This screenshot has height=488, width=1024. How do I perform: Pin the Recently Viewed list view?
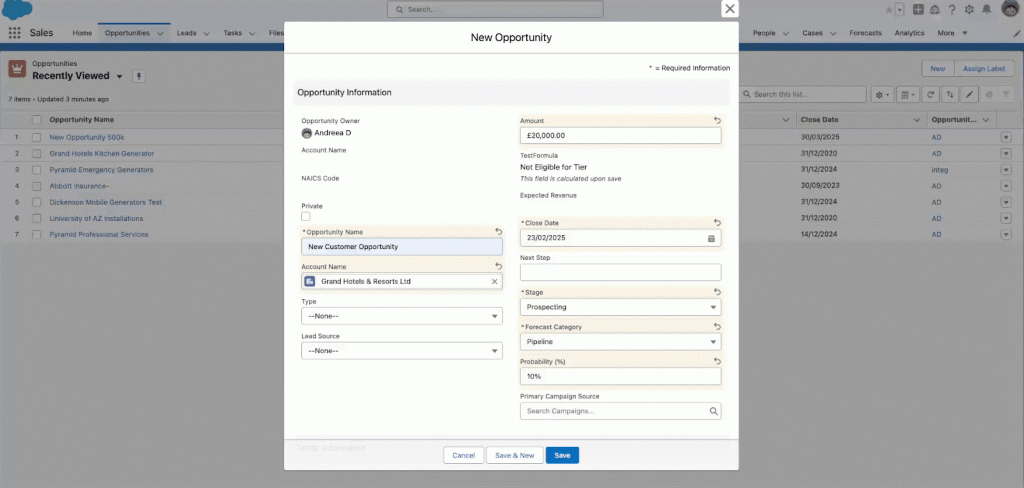[138, 76]
